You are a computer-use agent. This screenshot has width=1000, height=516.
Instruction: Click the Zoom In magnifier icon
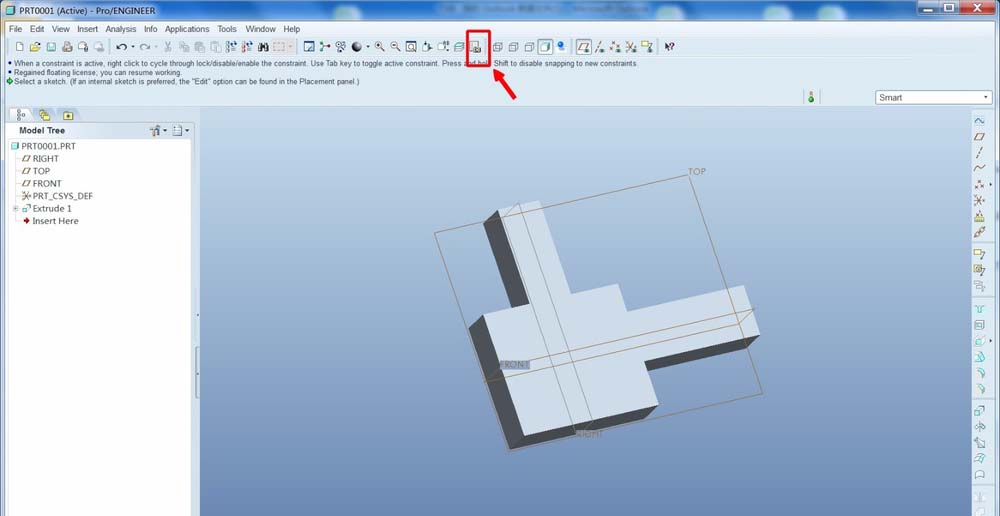tap(379, 47)
